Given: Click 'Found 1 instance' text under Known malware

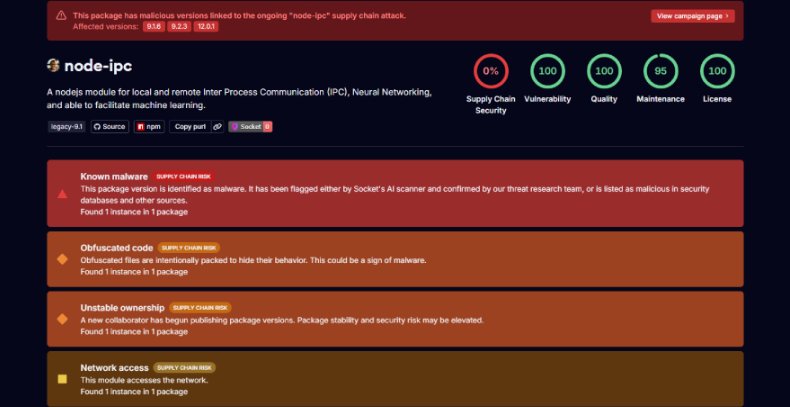Looking at the screenshot, I should coord(134,212).
